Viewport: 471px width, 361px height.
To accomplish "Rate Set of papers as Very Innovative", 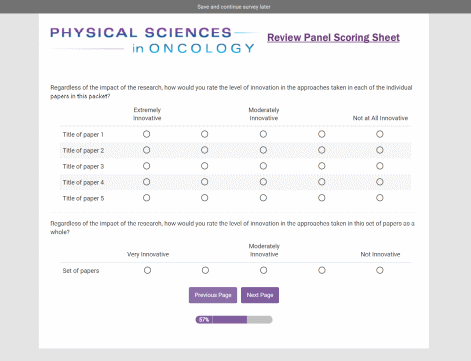I will click(147, 270).
